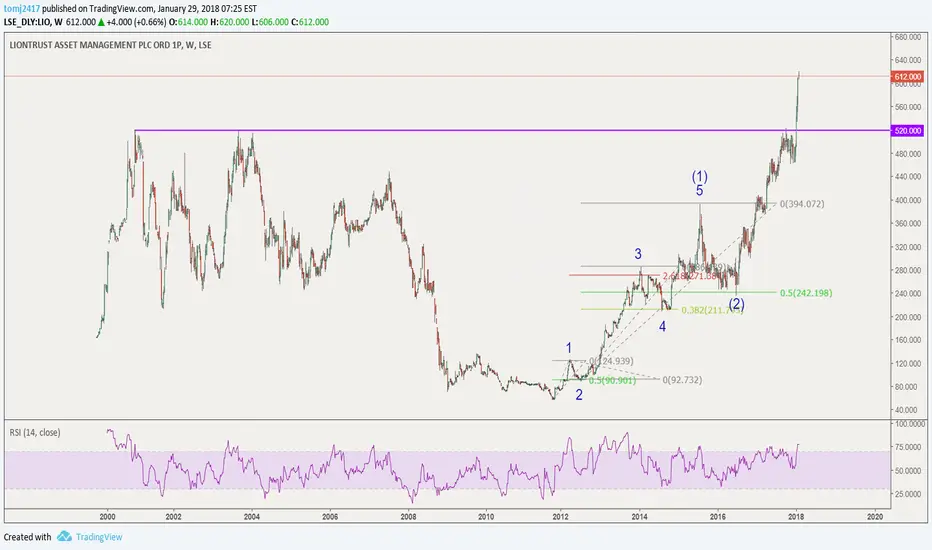932x550 pixels.
Task: Click the 0(92.732) Fibonacci label
Action: [x=682, y=379]
